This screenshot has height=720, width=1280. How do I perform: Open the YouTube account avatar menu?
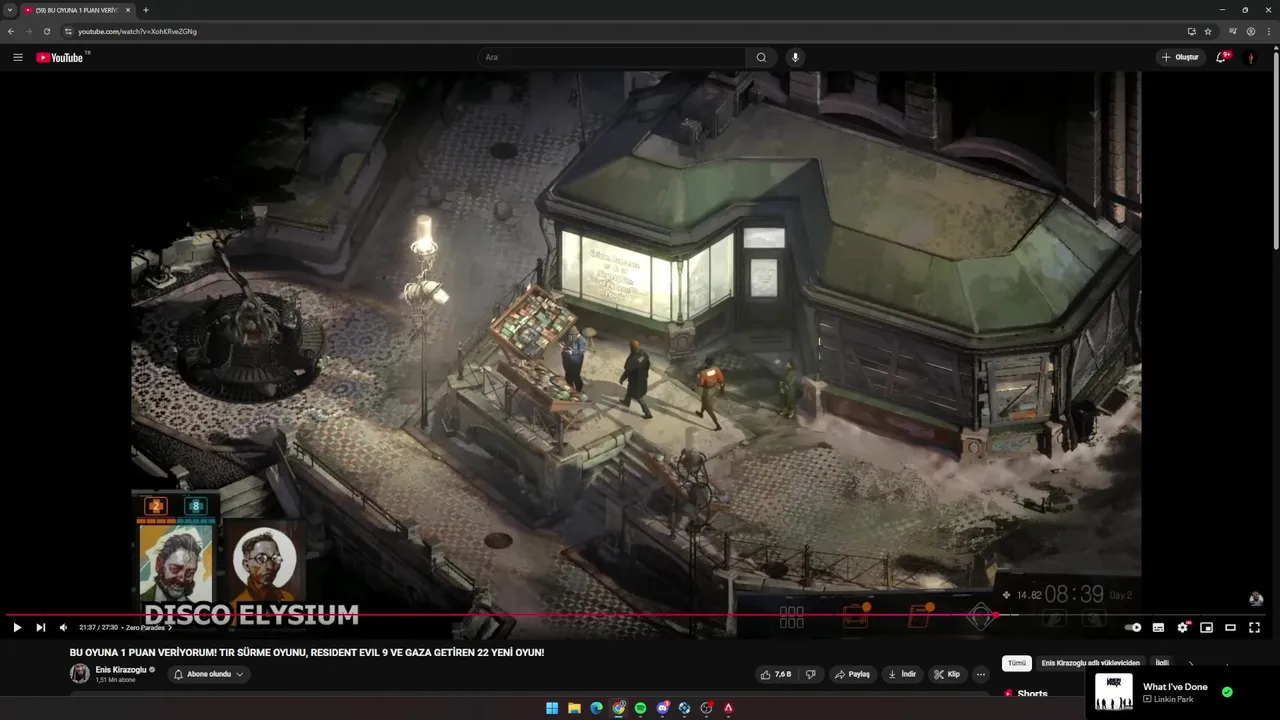click(1250, 57)
